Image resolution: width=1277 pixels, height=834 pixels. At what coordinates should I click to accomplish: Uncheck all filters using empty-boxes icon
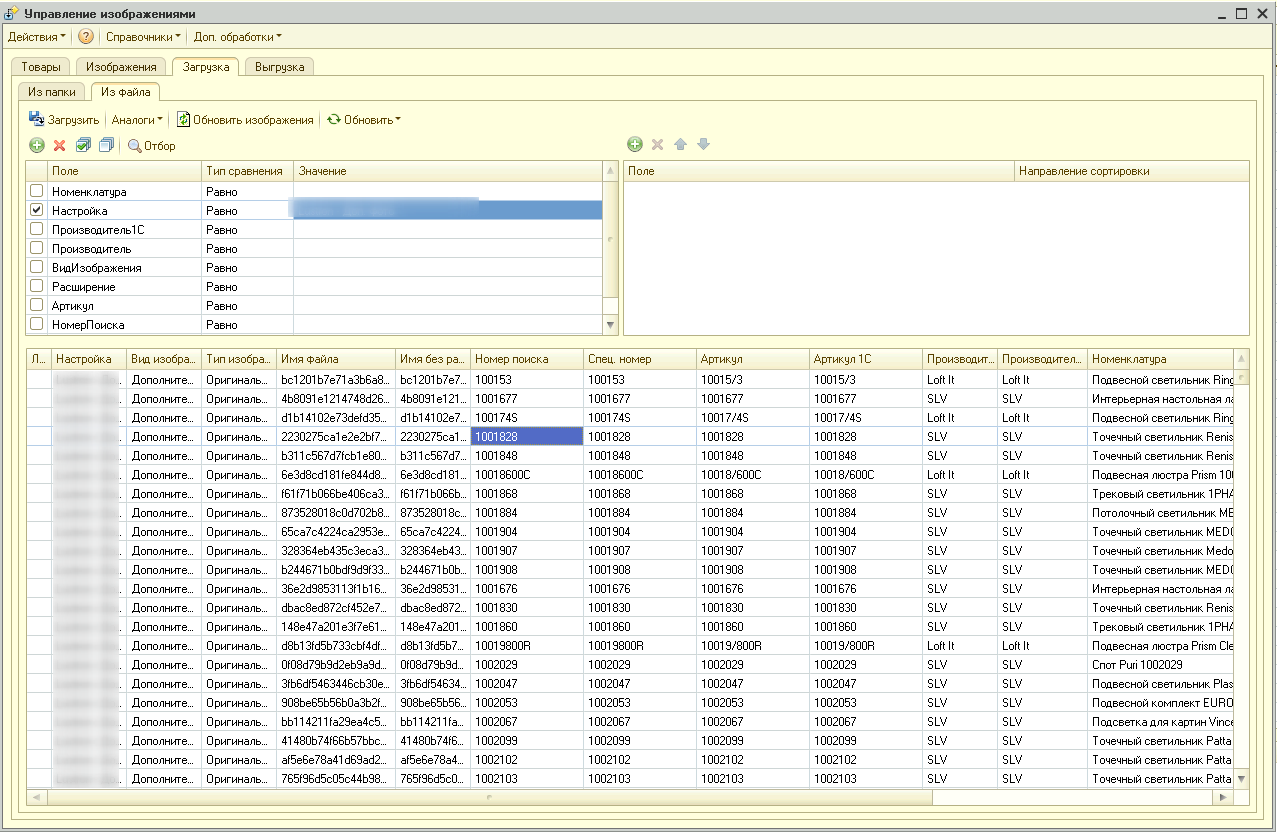click(x=106, y=146)
